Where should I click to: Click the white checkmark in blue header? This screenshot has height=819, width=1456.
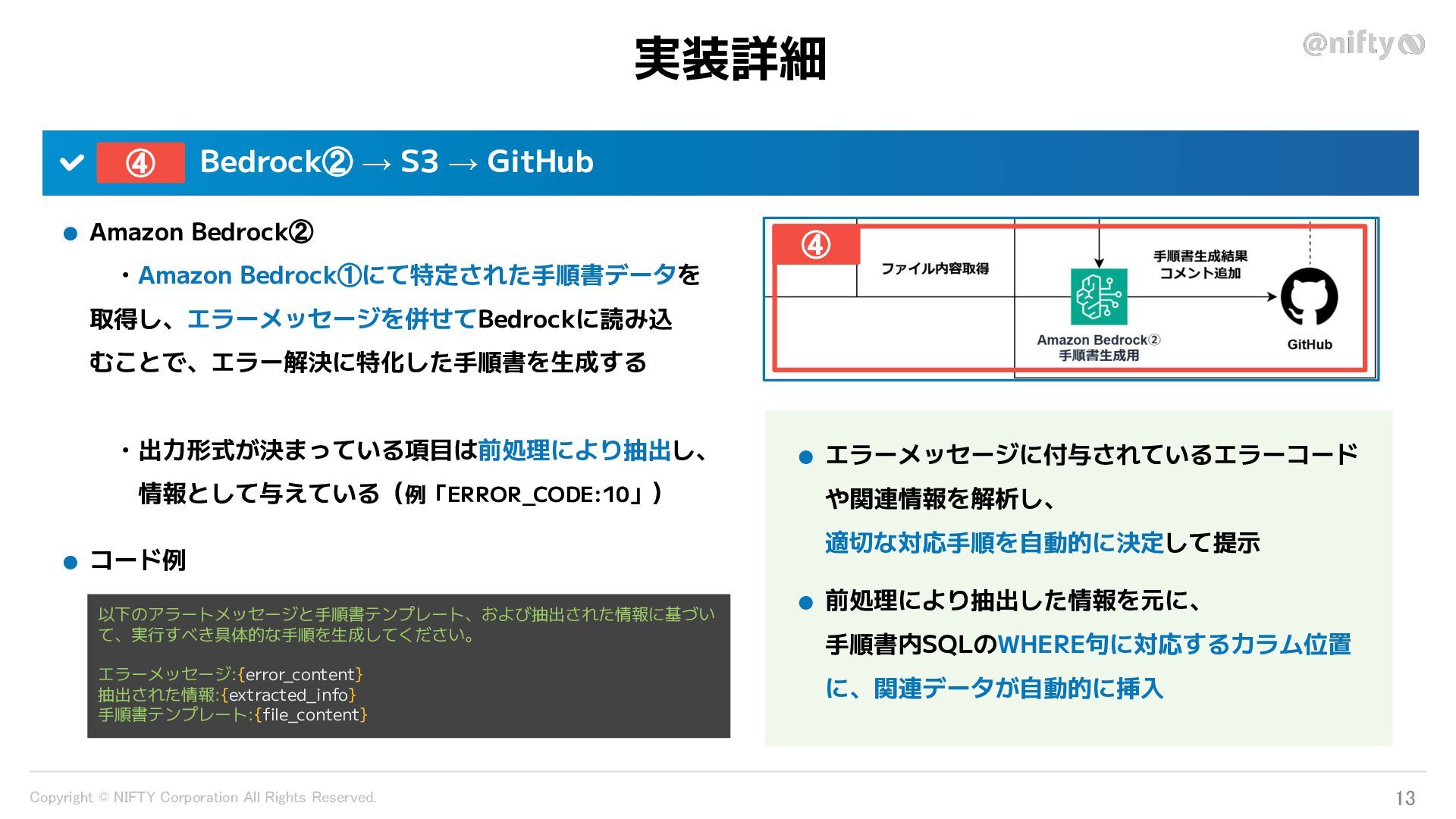(x=71, y=162)
